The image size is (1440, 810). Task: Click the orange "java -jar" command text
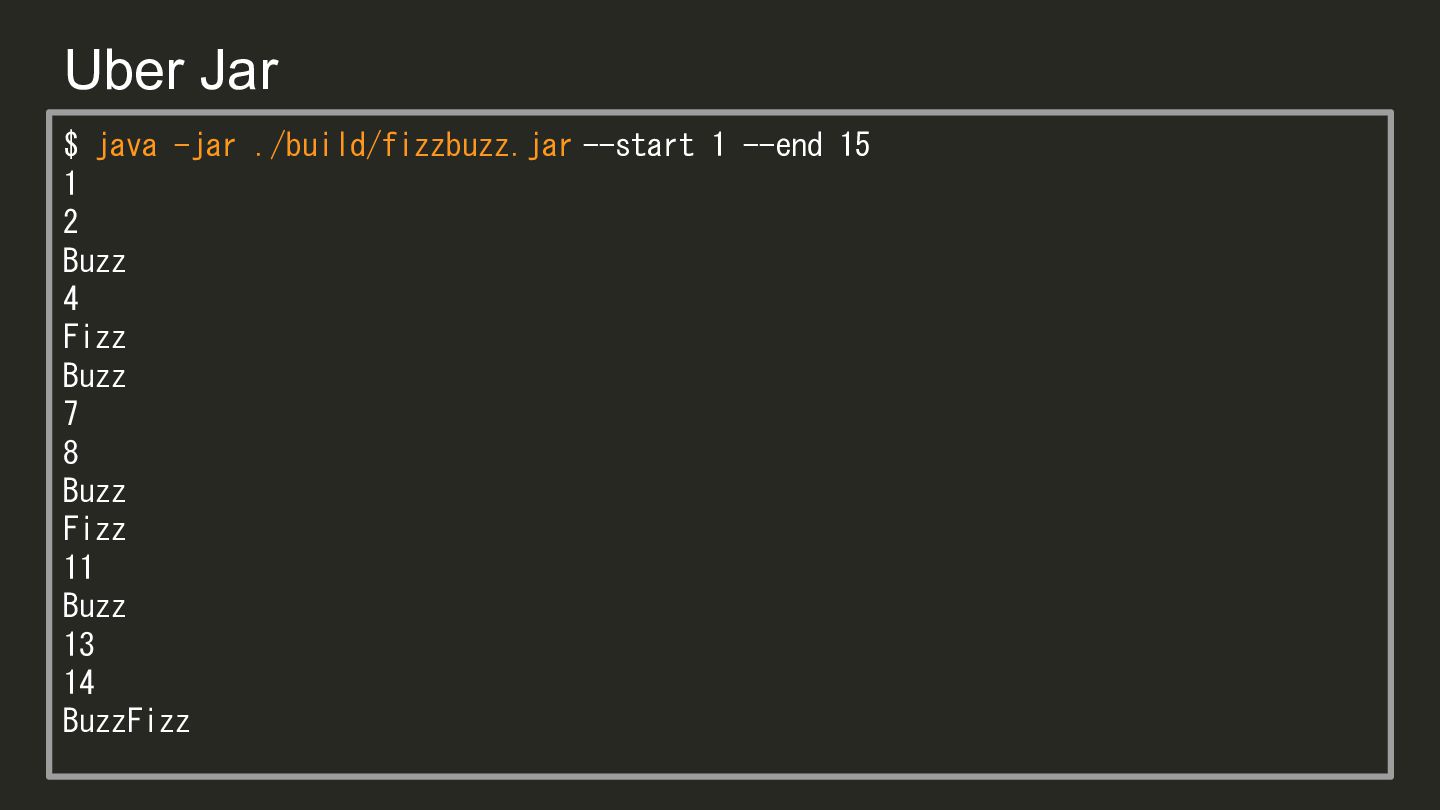tap(166, 146)
